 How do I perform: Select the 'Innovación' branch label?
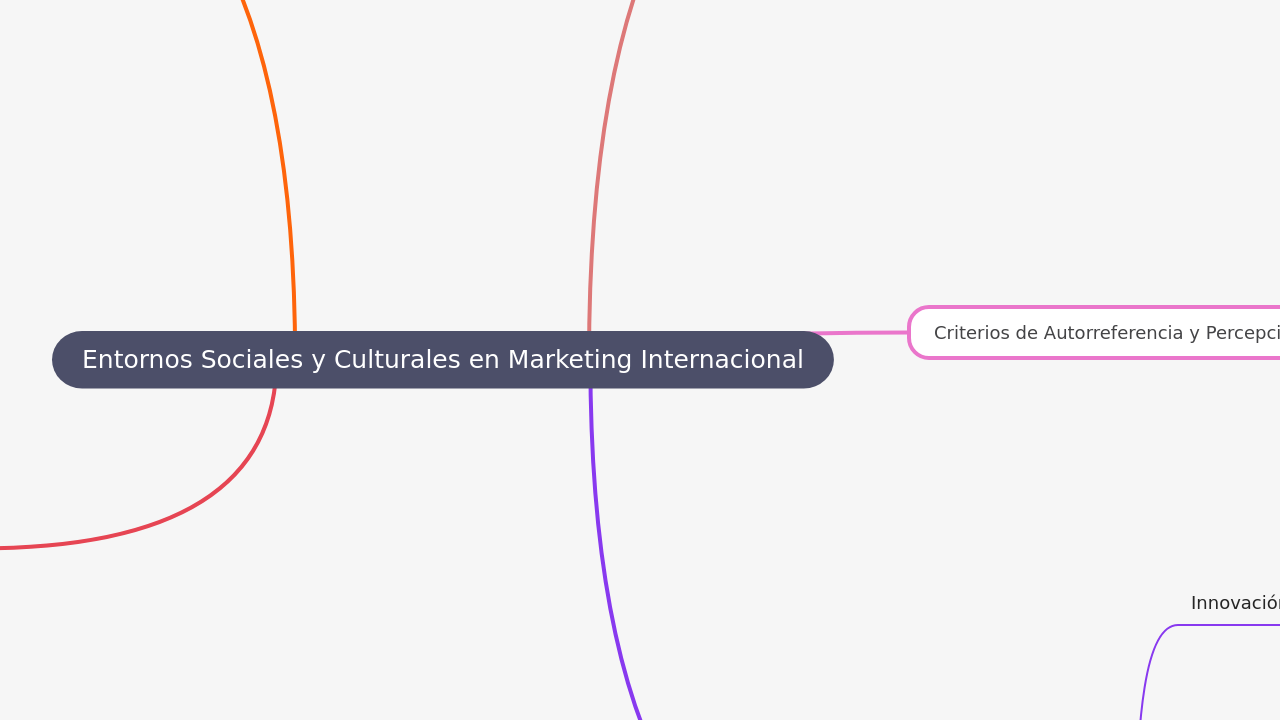(x=1236, y=602)
